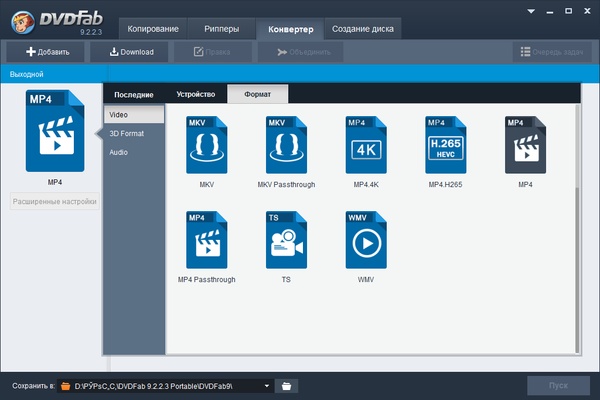This screenshot has height=400, width=600.
Task: Click the large MP4 output profile thumbnail
Action: [x=54, y=131]
